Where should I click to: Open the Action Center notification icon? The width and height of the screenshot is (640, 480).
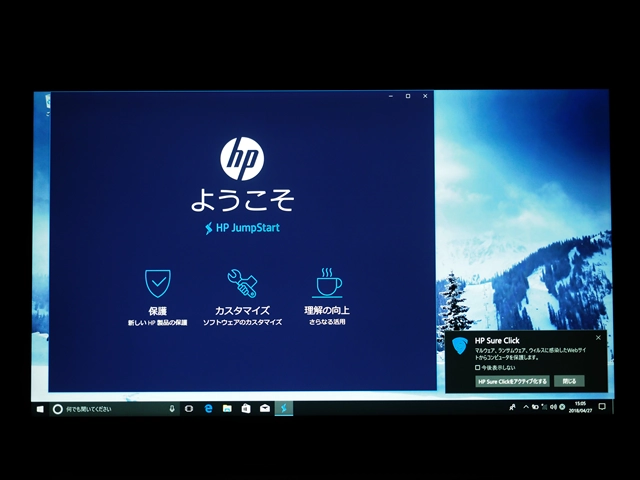coord(602,407)
